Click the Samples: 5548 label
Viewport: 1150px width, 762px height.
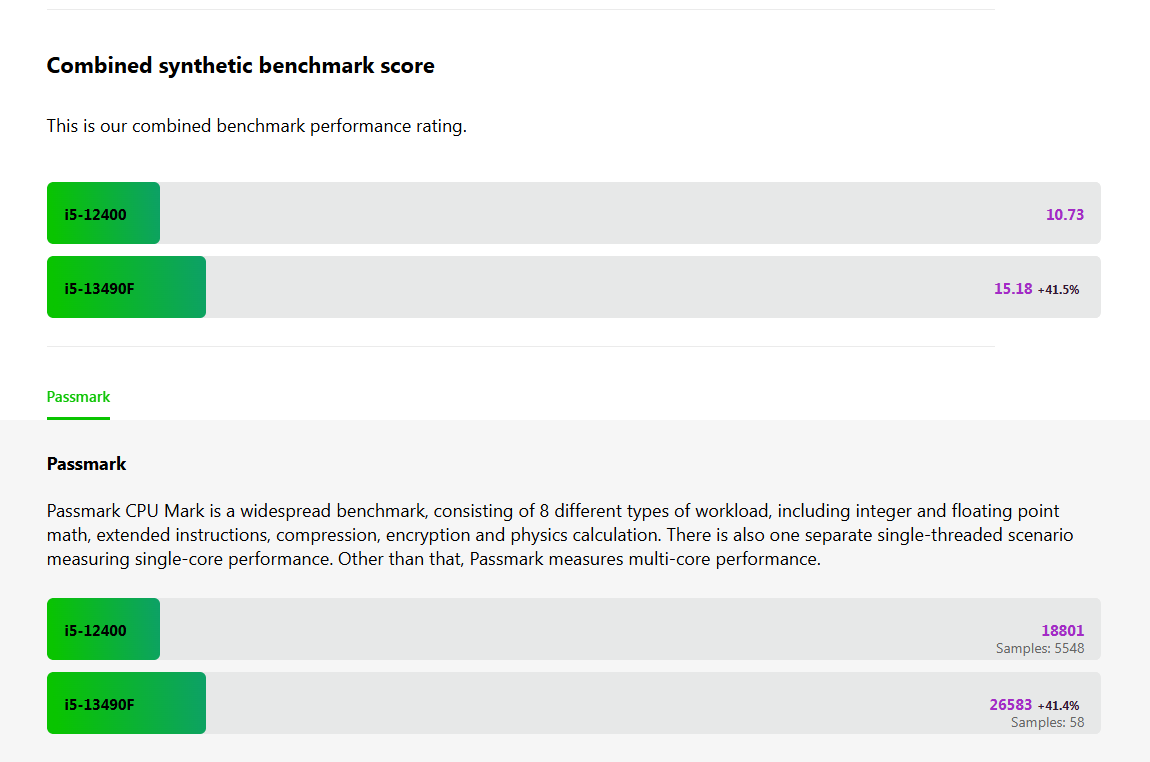1039,648
